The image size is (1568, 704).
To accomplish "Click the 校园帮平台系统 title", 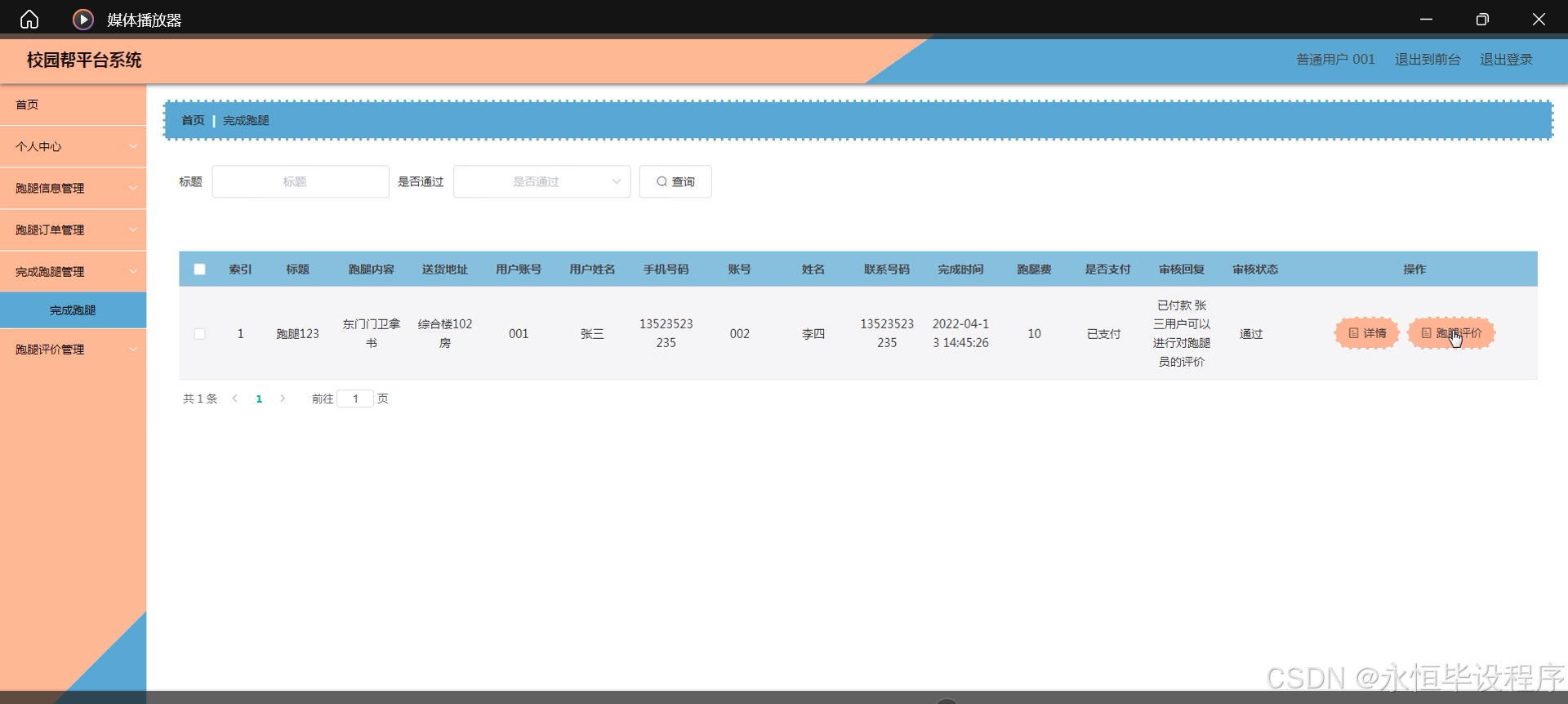I will pyautogui.click(x=84, y=60).
